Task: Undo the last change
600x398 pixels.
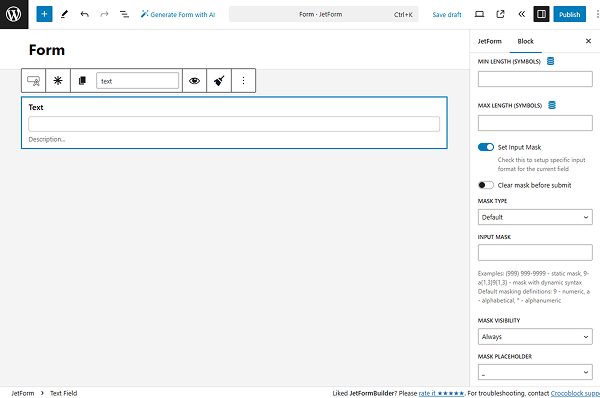Action: (85, 14)
